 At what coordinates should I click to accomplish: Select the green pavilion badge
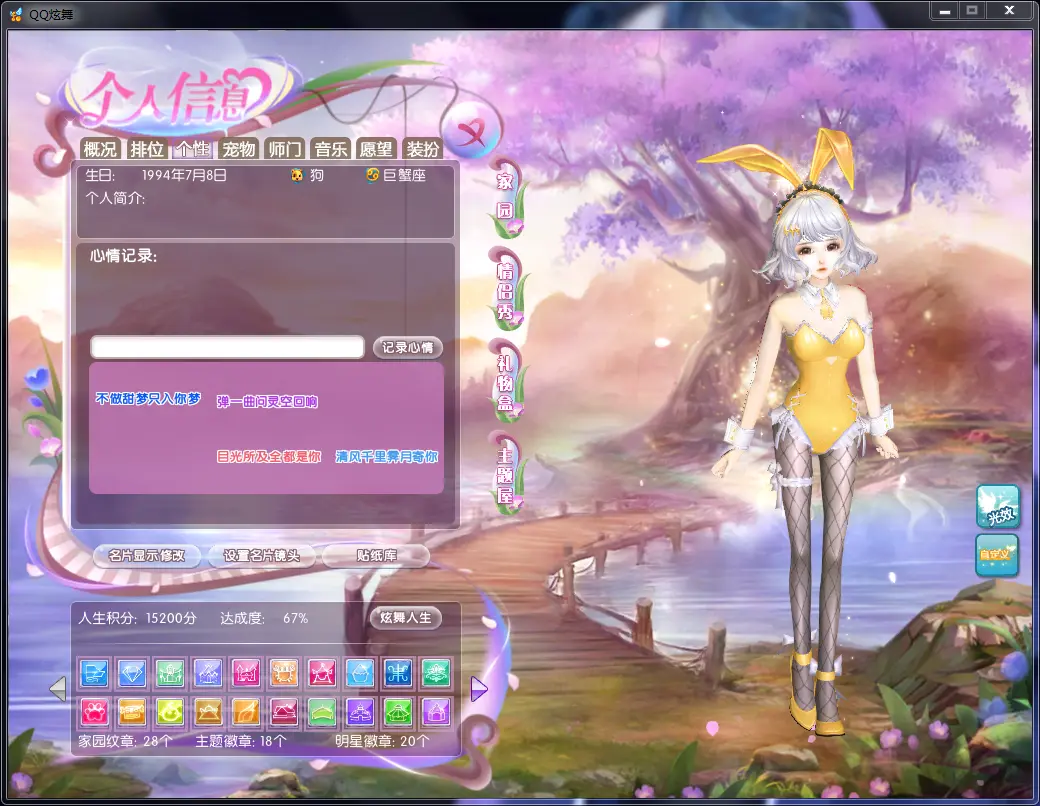pos(399,712)
